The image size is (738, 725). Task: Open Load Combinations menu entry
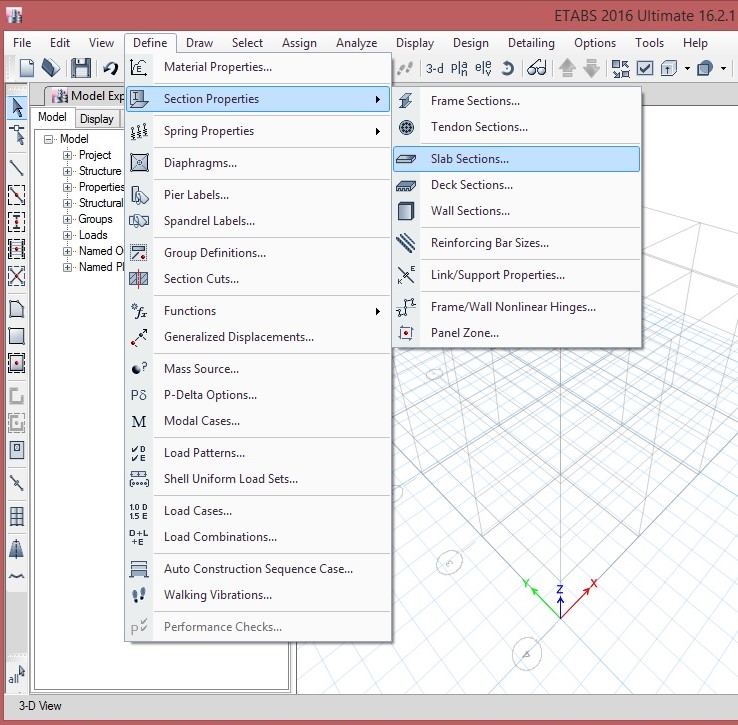point(220,537)
